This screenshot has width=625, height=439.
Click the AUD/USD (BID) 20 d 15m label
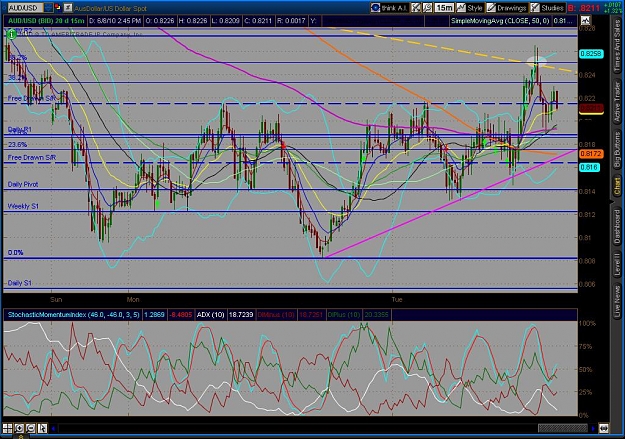47,20
